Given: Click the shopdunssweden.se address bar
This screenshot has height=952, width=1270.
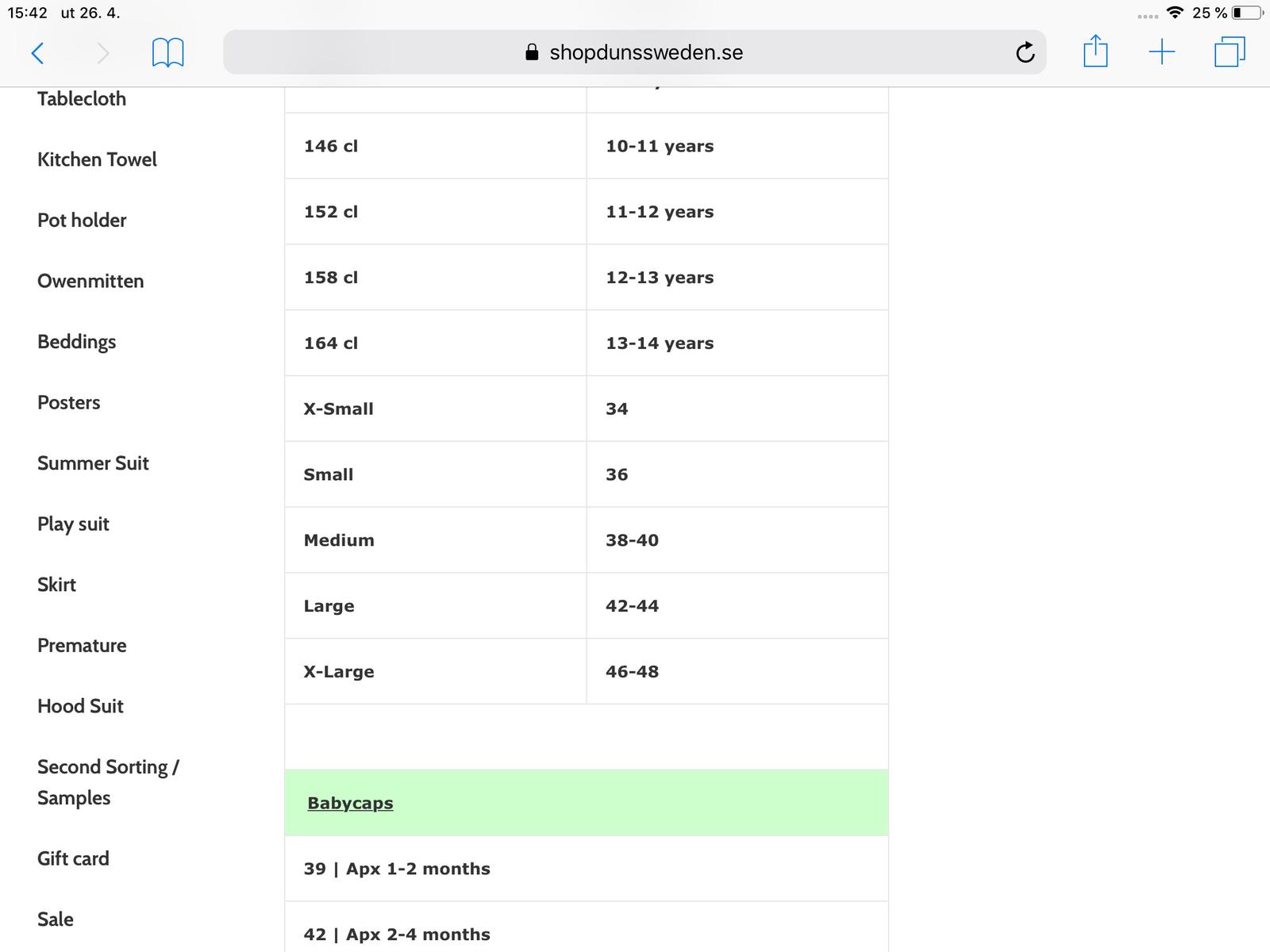Looking at the screenshot, I should (x=634, y=52).
